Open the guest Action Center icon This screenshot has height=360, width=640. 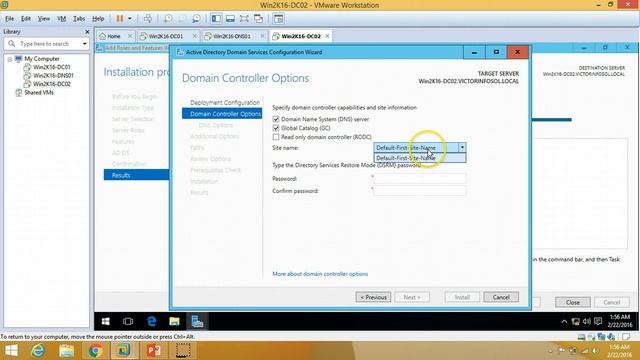(x=598, y=322)
